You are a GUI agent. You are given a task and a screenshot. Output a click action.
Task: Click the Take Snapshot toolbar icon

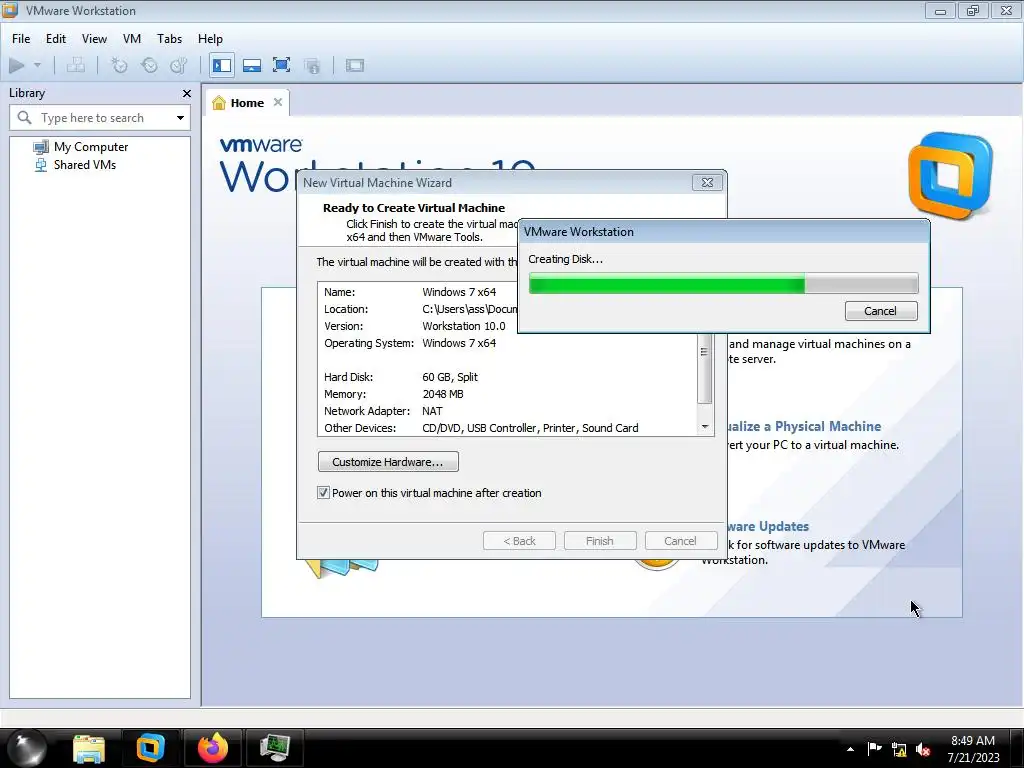pyautogui.click(x=119, y=65)
